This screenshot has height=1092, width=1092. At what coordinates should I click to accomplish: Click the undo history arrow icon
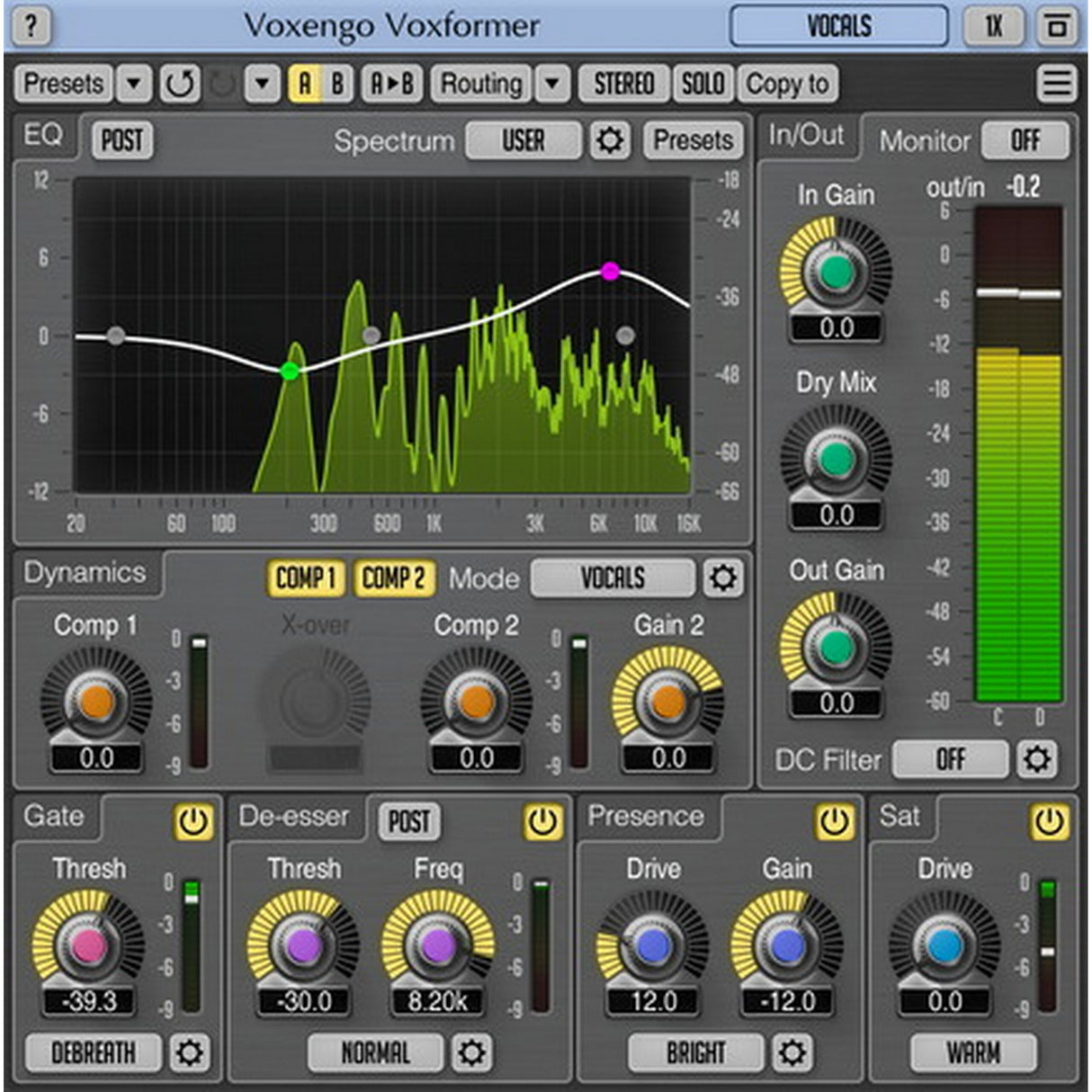pos(180,84)
